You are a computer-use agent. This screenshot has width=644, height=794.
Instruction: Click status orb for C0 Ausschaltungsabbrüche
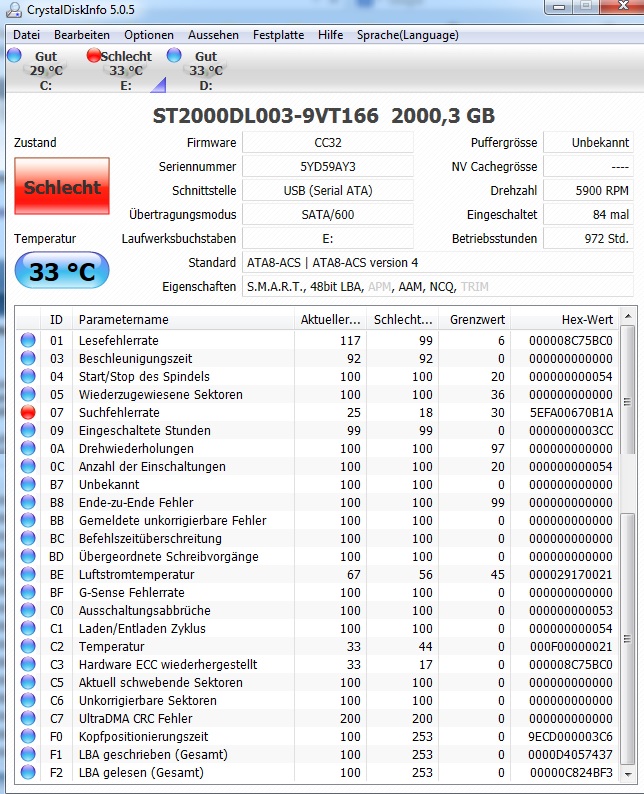28,610
